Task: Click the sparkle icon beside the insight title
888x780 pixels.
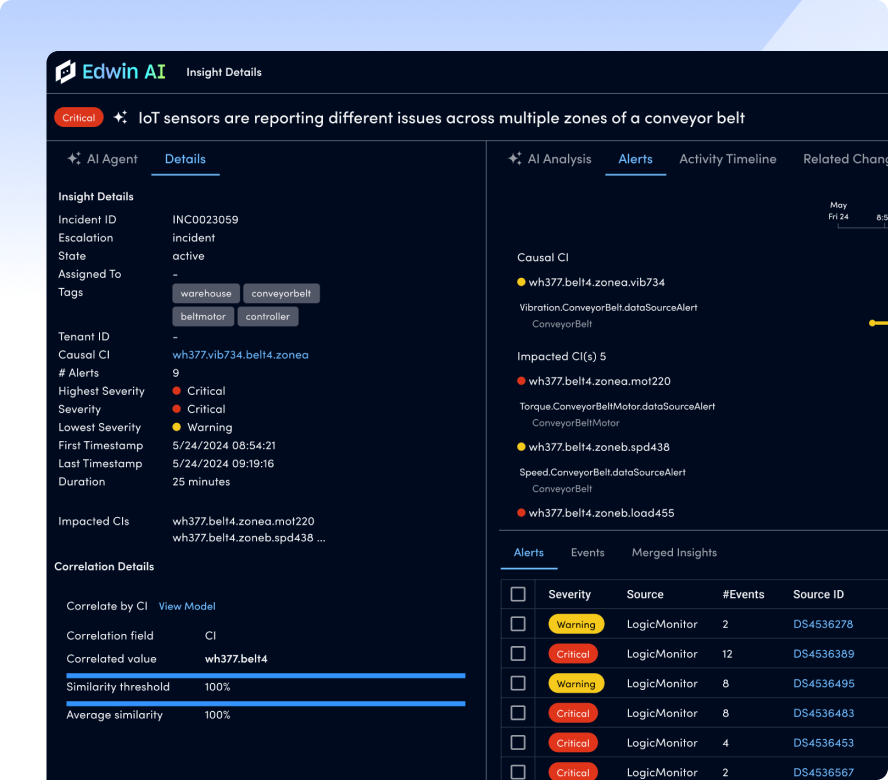Action: point(120,117)
